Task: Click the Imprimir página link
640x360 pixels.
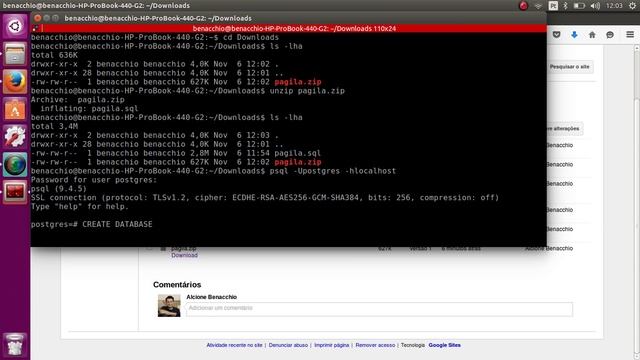Action: coord(331,345)
